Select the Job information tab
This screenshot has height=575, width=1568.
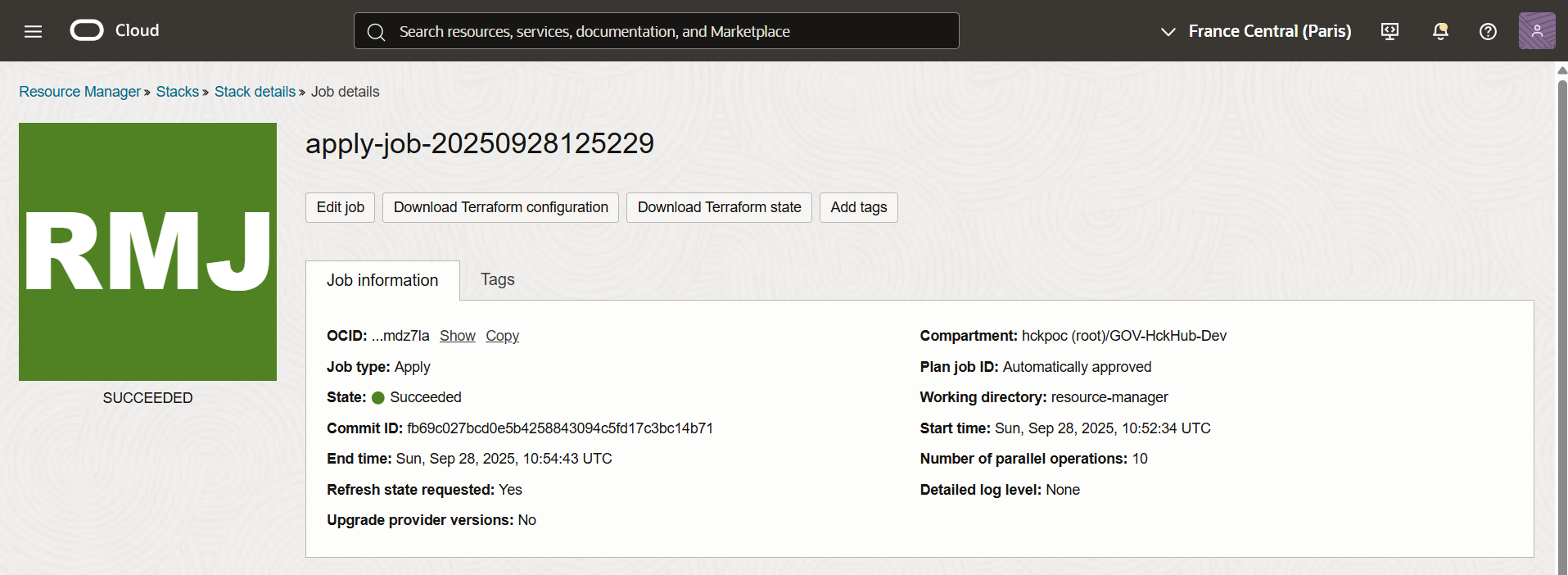[382, 281]
